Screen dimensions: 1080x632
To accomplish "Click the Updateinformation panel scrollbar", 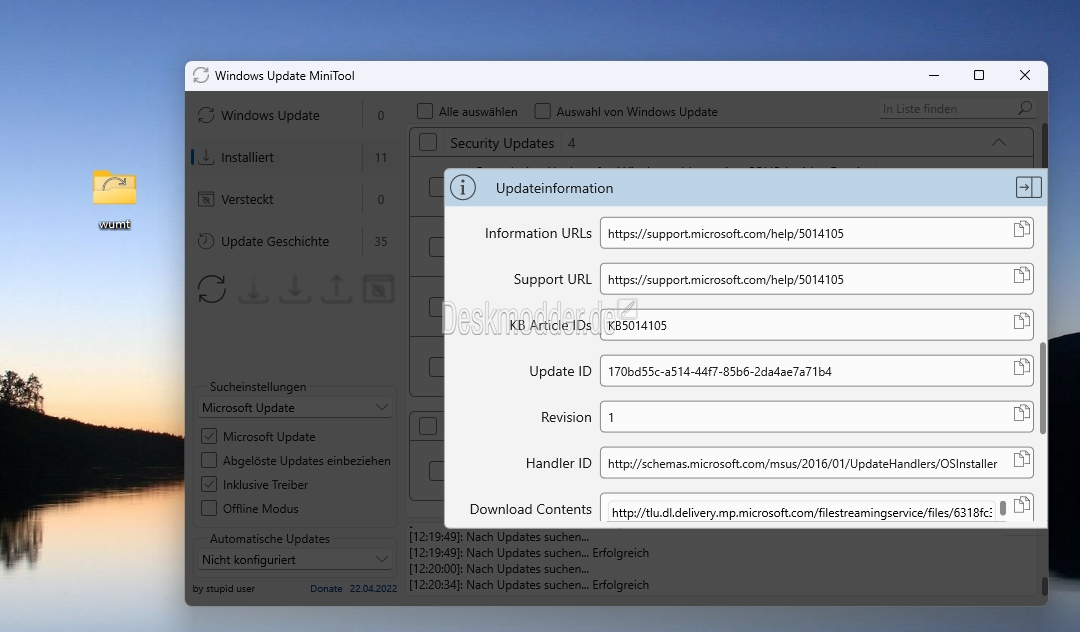I will pyautogui.click(x=1042, y=388).
